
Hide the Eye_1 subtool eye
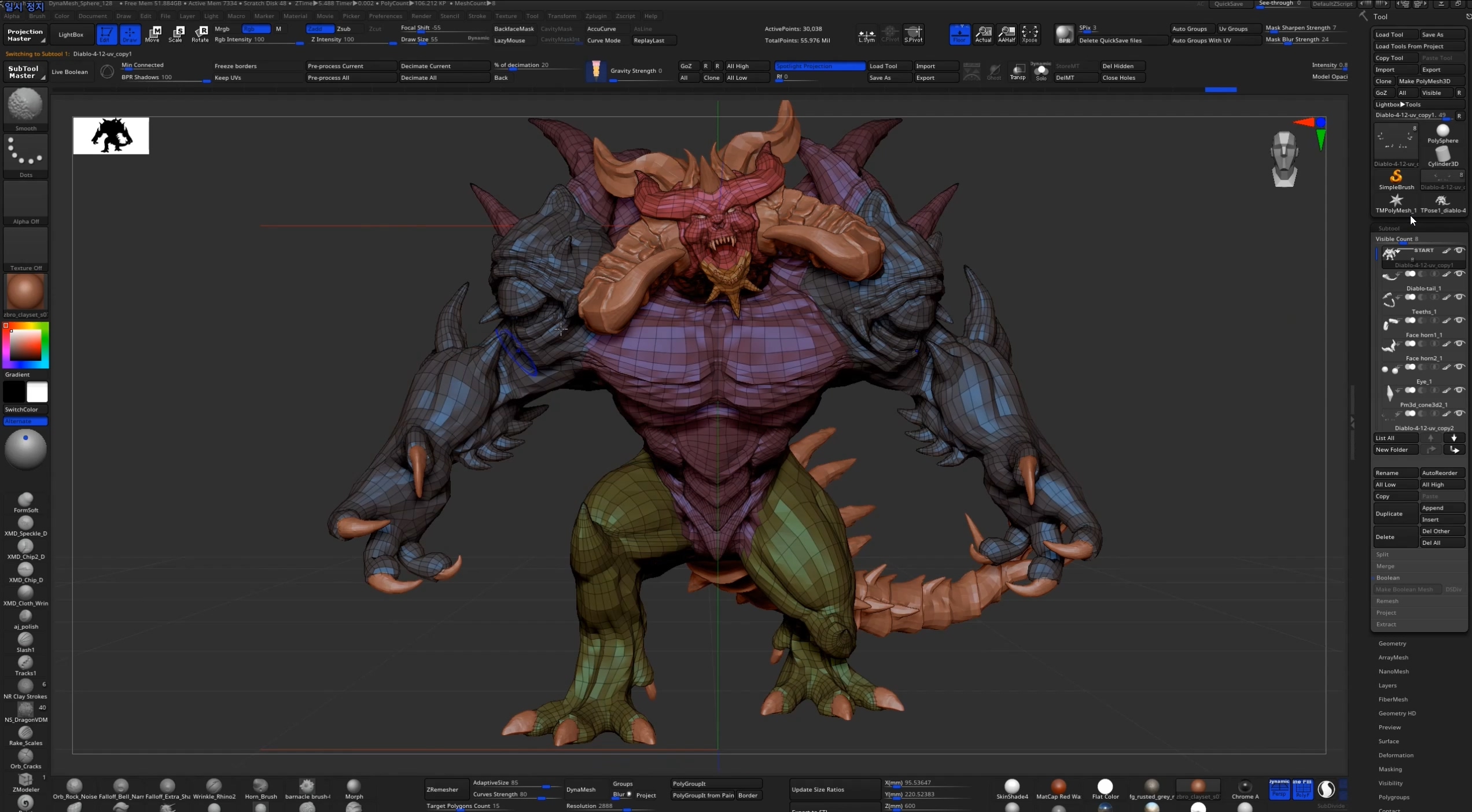1459,367
